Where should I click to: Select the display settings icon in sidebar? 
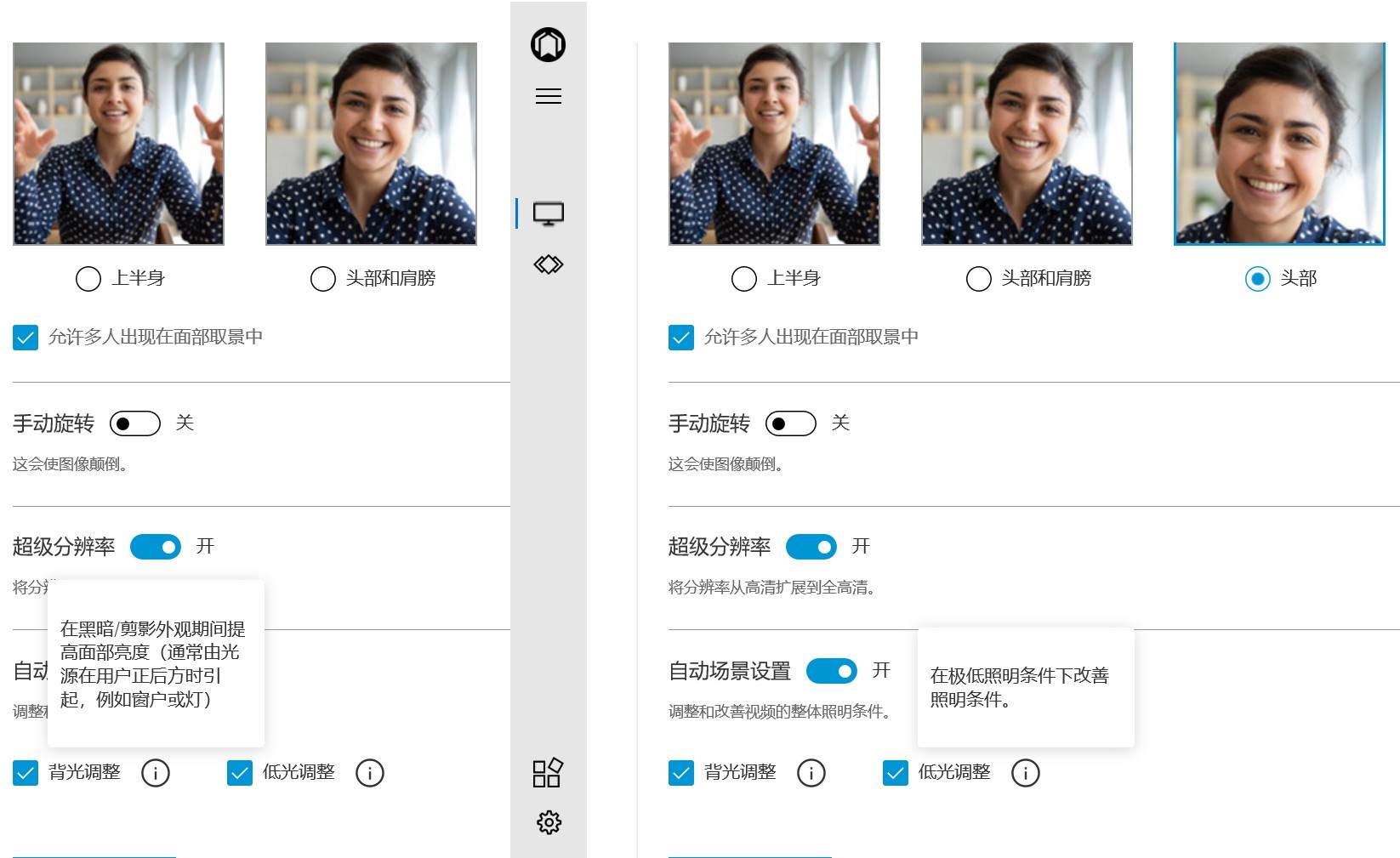click(549, 213)
